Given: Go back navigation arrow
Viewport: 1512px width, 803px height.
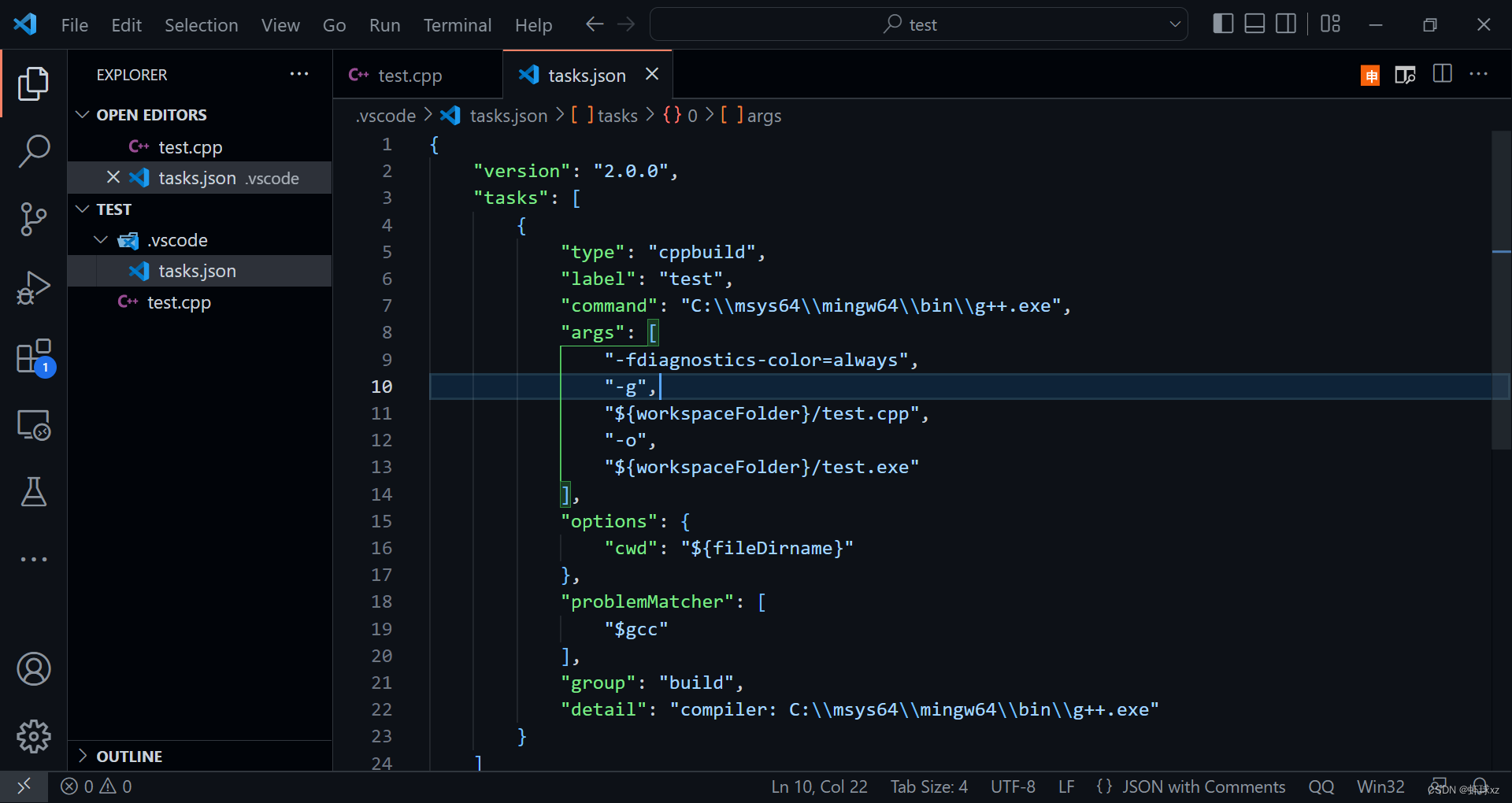Looking at the screenshot, I should pyautogui.click(x=595, y=24).
